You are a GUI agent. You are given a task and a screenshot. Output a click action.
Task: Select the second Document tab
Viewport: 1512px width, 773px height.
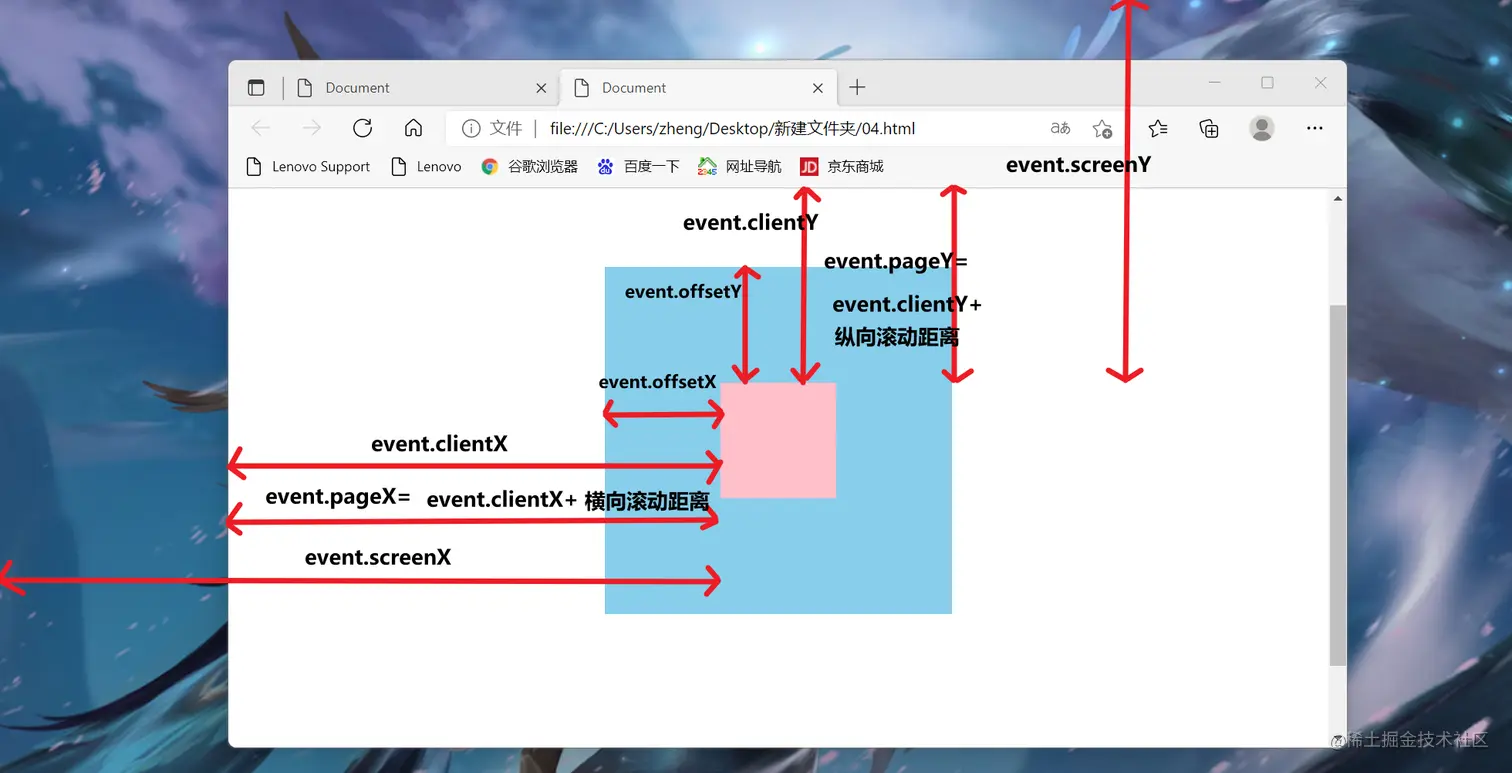pos(699,88)
